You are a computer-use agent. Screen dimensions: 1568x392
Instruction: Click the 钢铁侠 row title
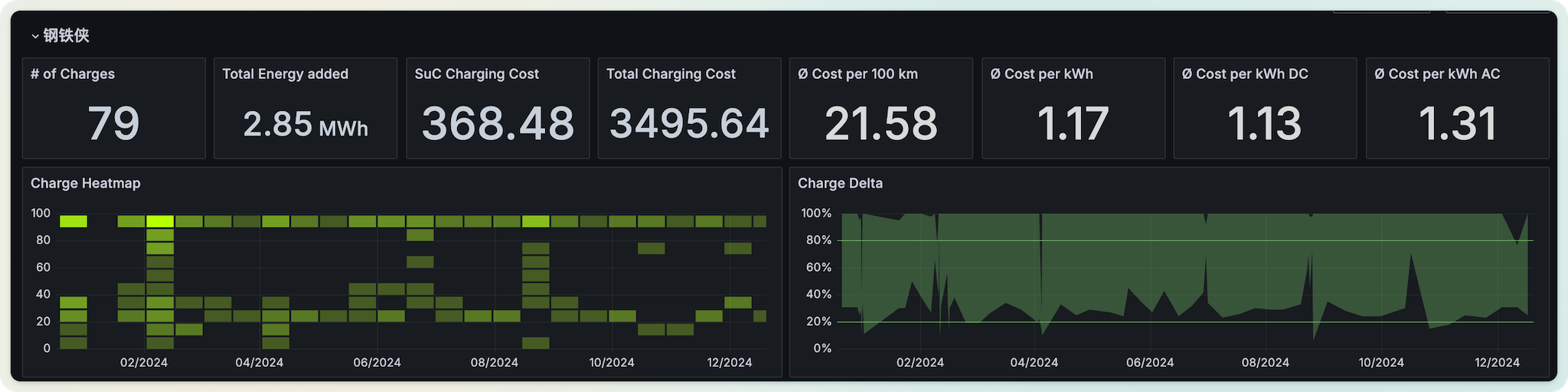pyautogui.click(x=67, y=35)
